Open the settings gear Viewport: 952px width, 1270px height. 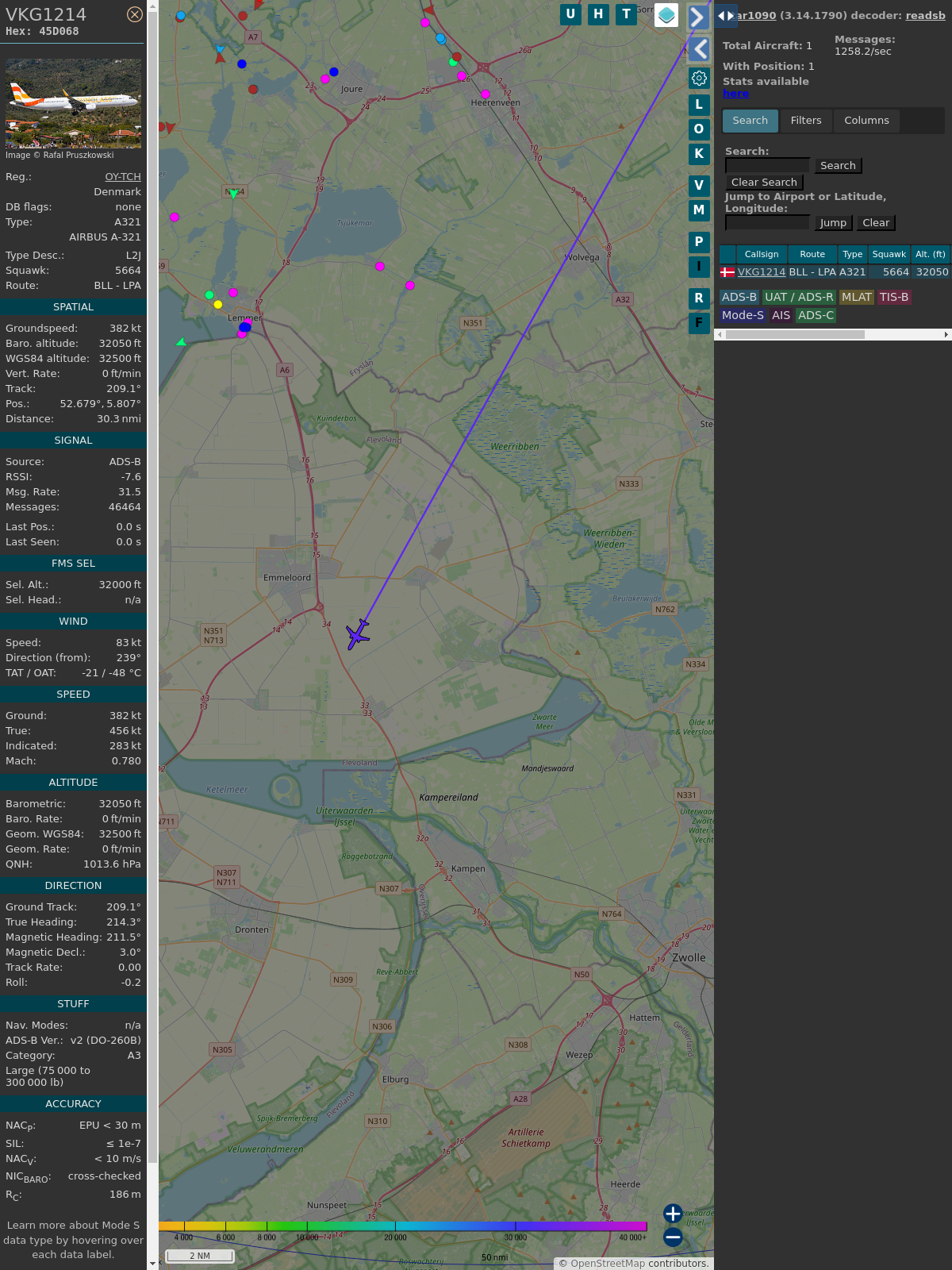pos(699,78)
